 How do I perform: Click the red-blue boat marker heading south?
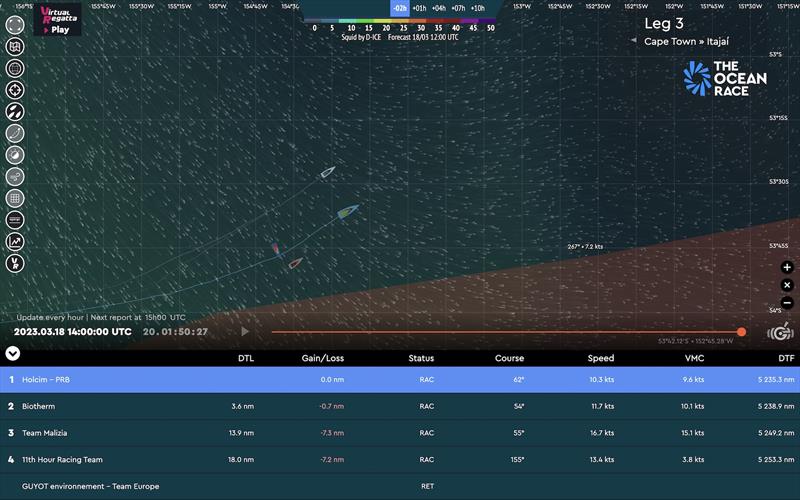(276, 249)
